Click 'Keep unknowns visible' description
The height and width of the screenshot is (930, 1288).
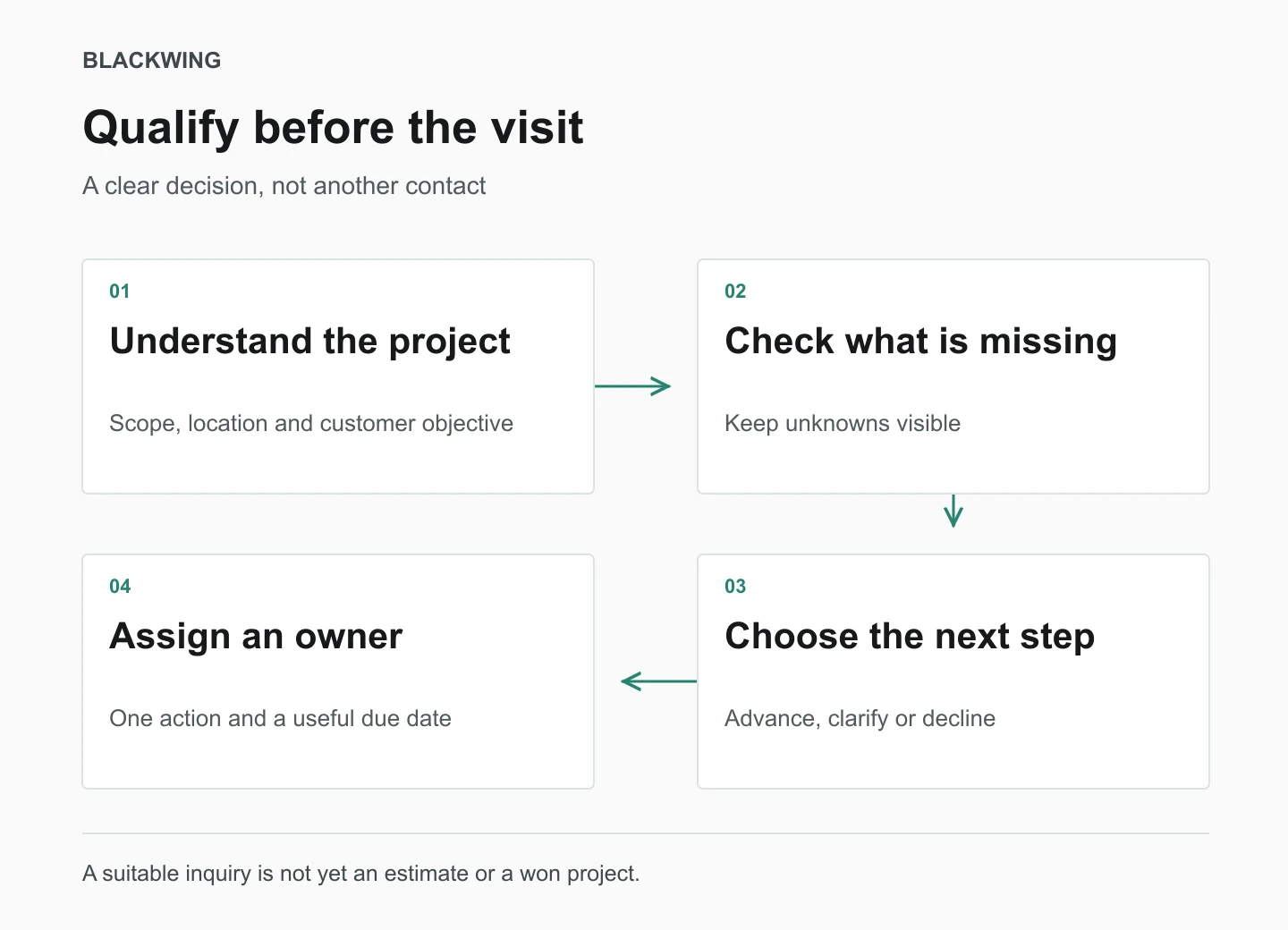point(843,423)
